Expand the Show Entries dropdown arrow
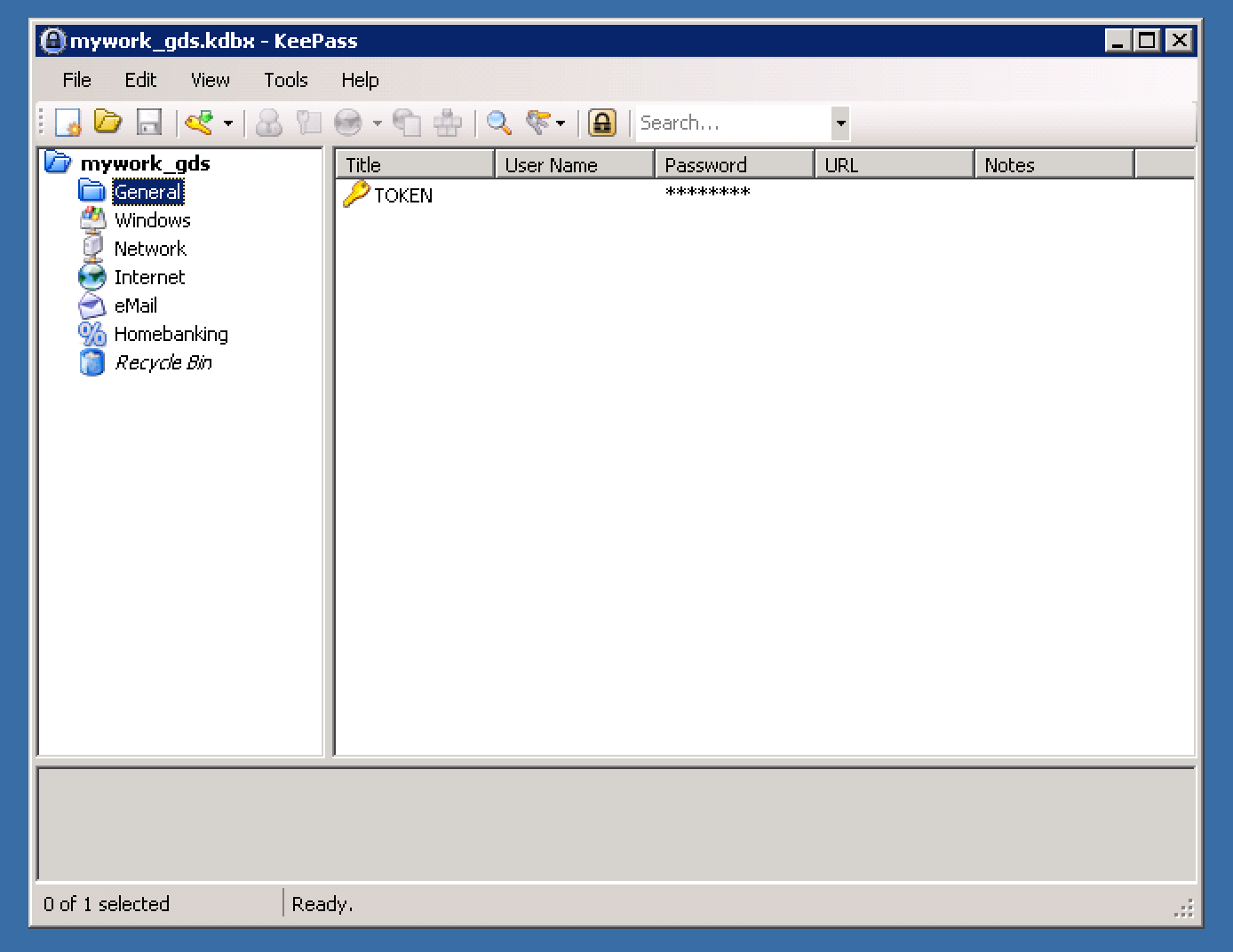1233x952 pixels. pos(561,123)
